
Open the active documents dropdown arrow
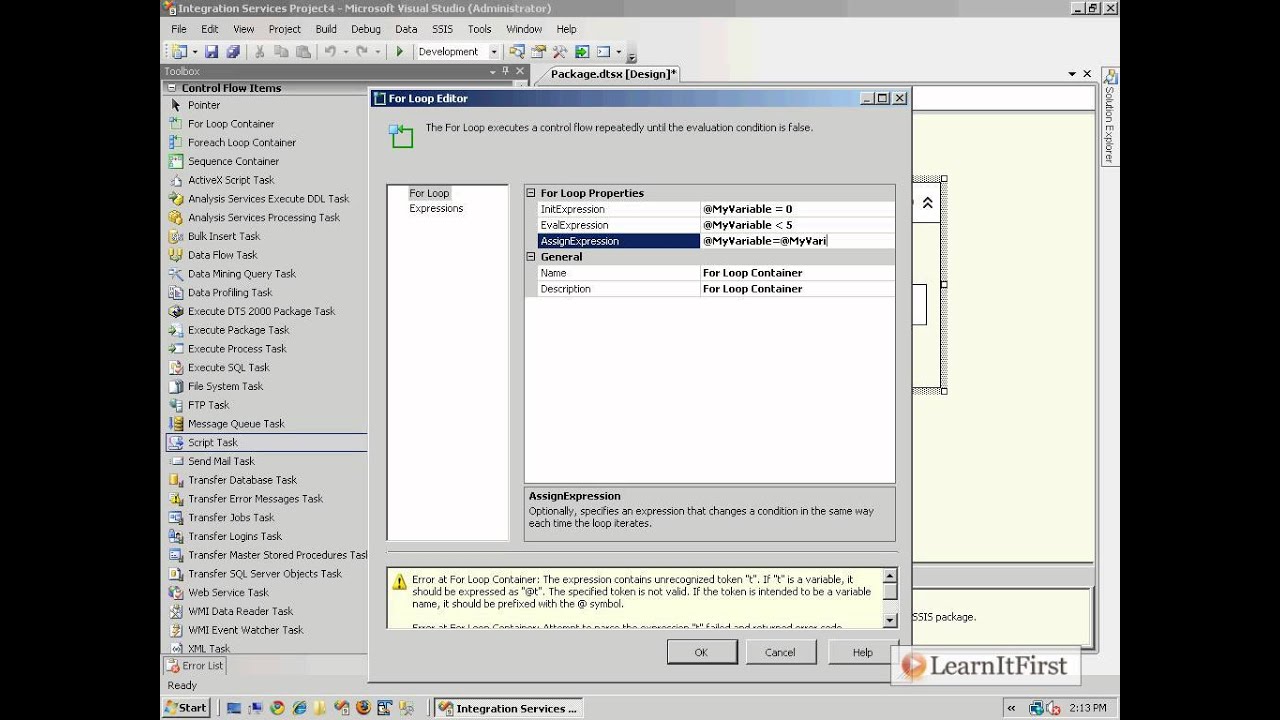(x=1072, y=74)
